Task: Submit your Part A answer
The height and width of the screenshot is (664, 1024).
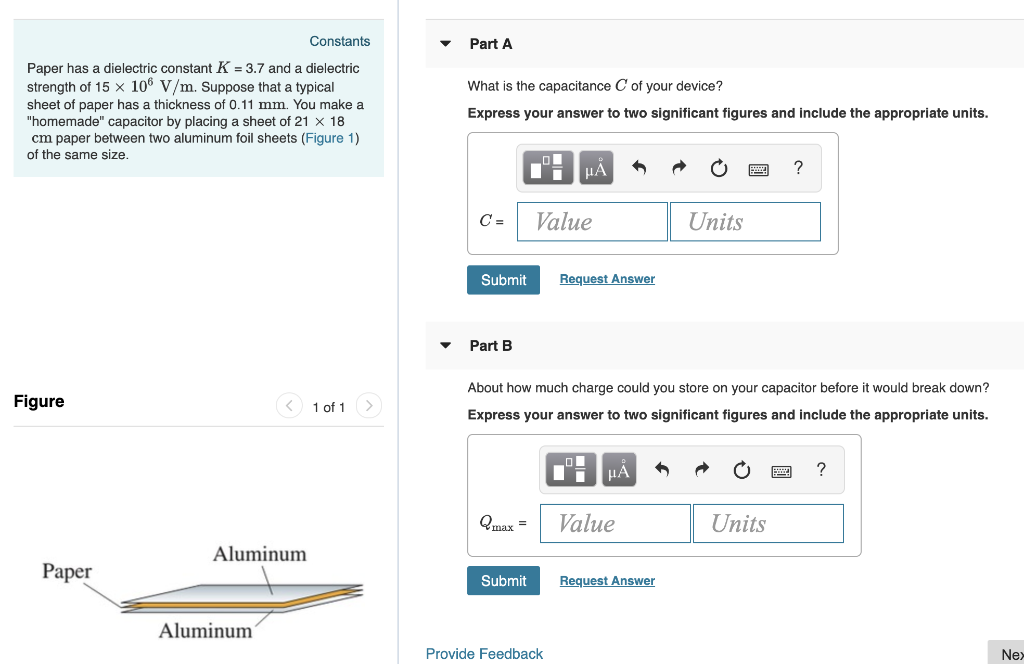Action: pos(503,279)
